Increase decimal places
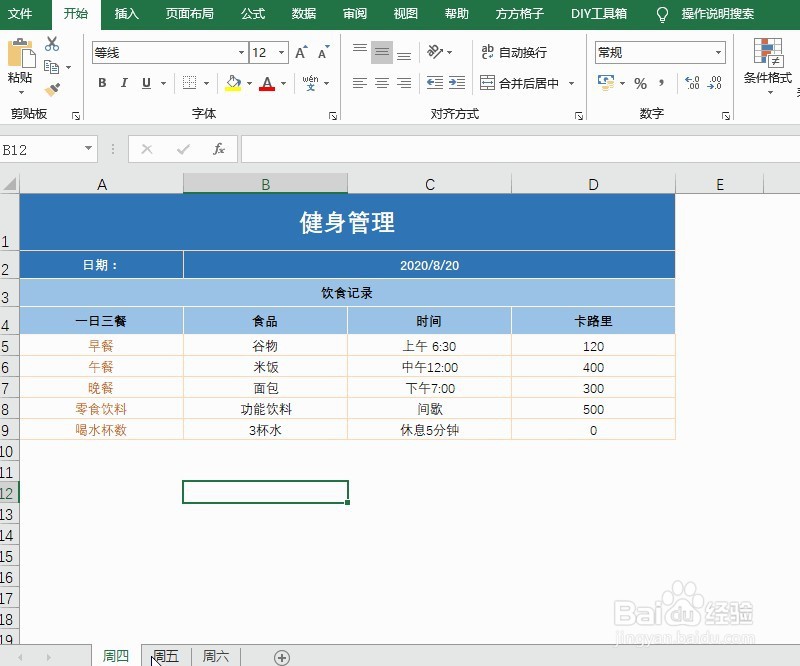This screenshot has height=666, width=800. tap(692, 84)
